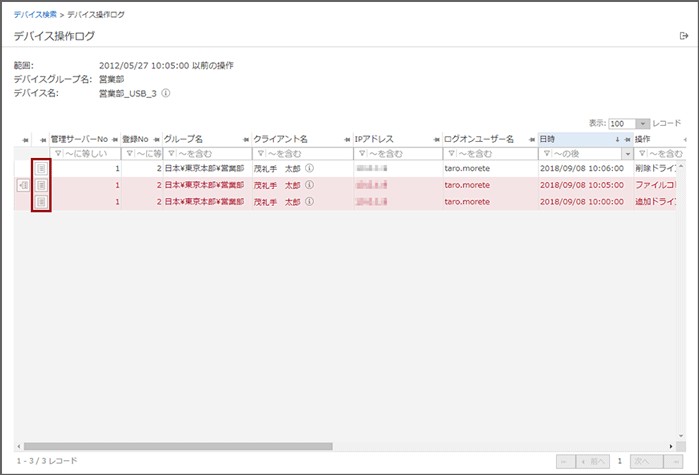Image resolution: width=699 pixels, height=475 pixels.
Task: Click the 前へ previous page button
Action: coord(592,461)
